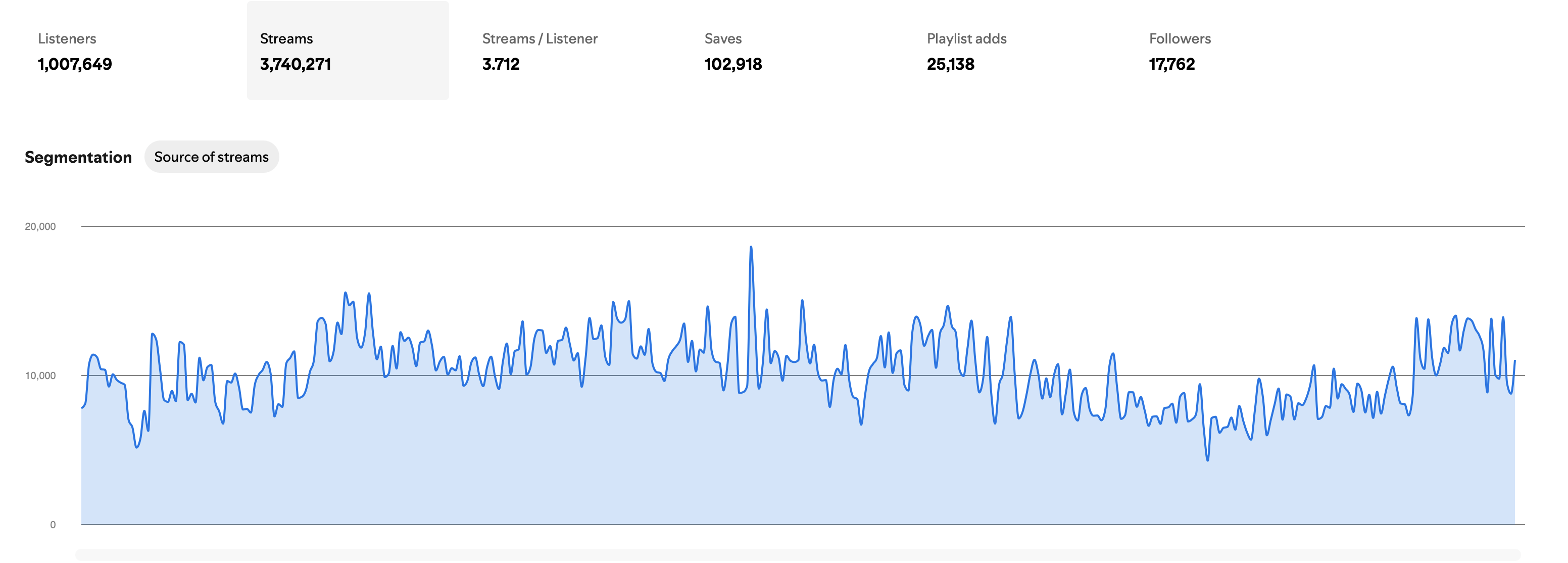
Task: Open the Listeners metric tab
Action: 67,39
